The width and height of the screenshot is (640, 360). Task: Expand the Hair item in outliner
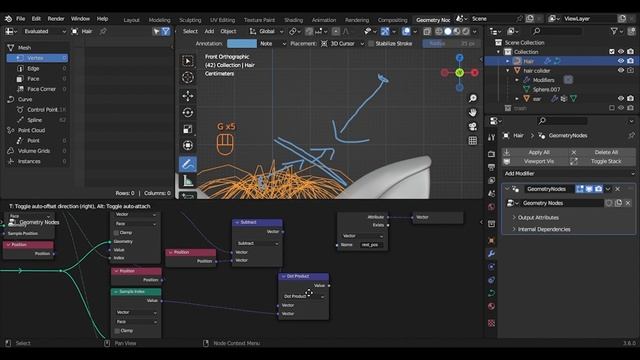[508, 61]
